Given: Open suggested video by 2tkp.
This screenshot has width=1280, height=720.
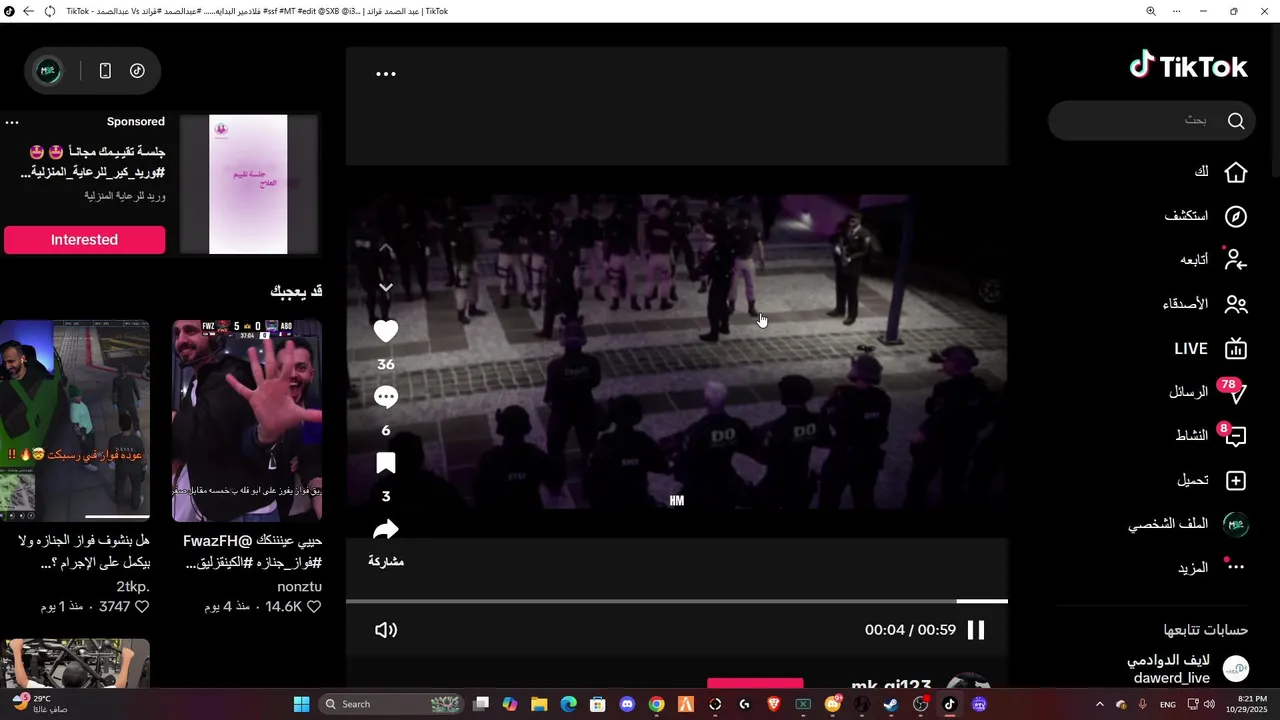Looking at the screenshot, I should [75, 421].
